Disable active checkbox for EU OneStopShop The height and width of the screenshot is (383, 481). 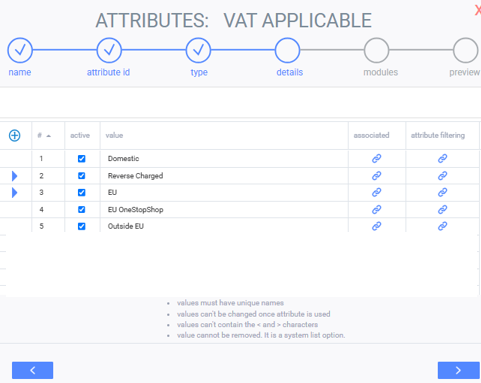81,210
